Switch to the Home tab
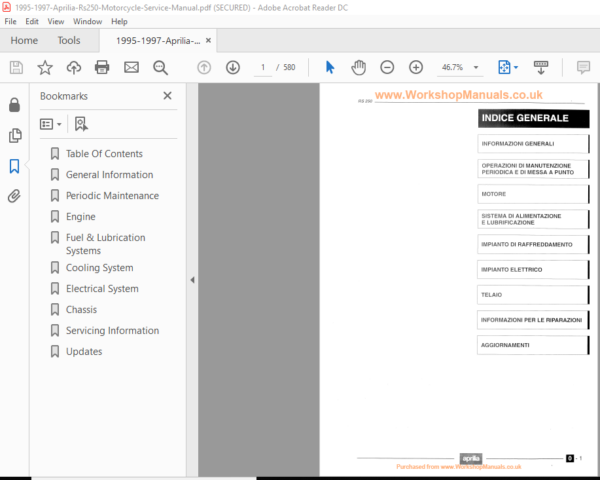Screen dimensions: 600x480 point(24,40)
